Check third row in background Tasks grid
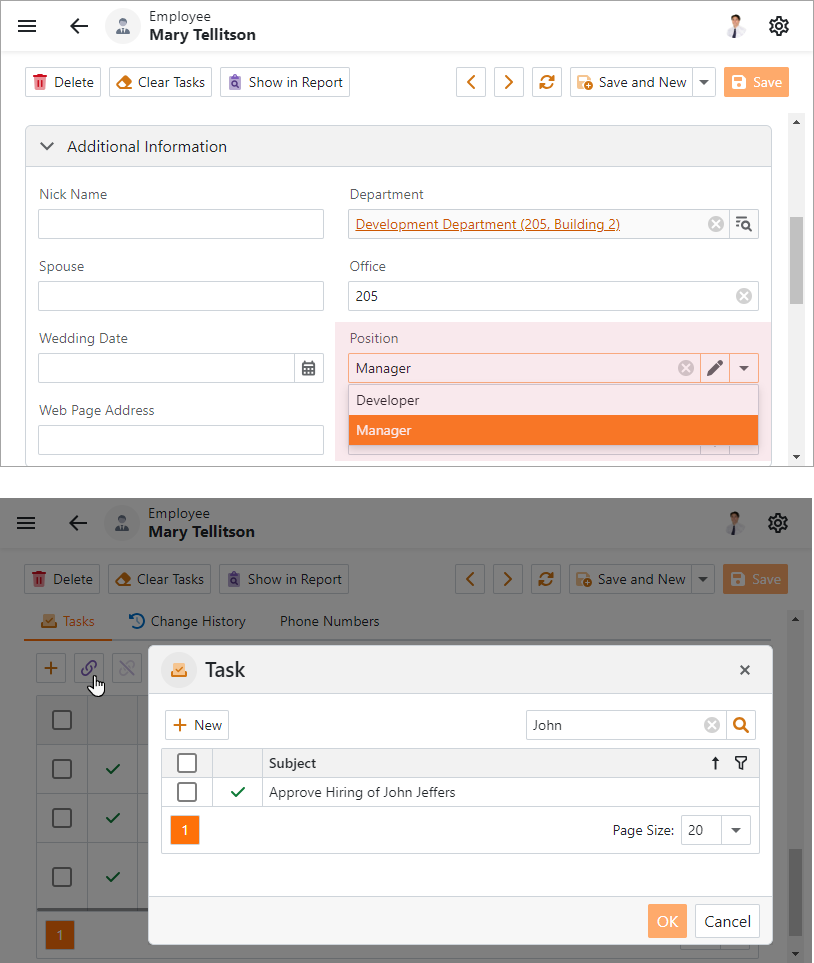 (61, 877)
